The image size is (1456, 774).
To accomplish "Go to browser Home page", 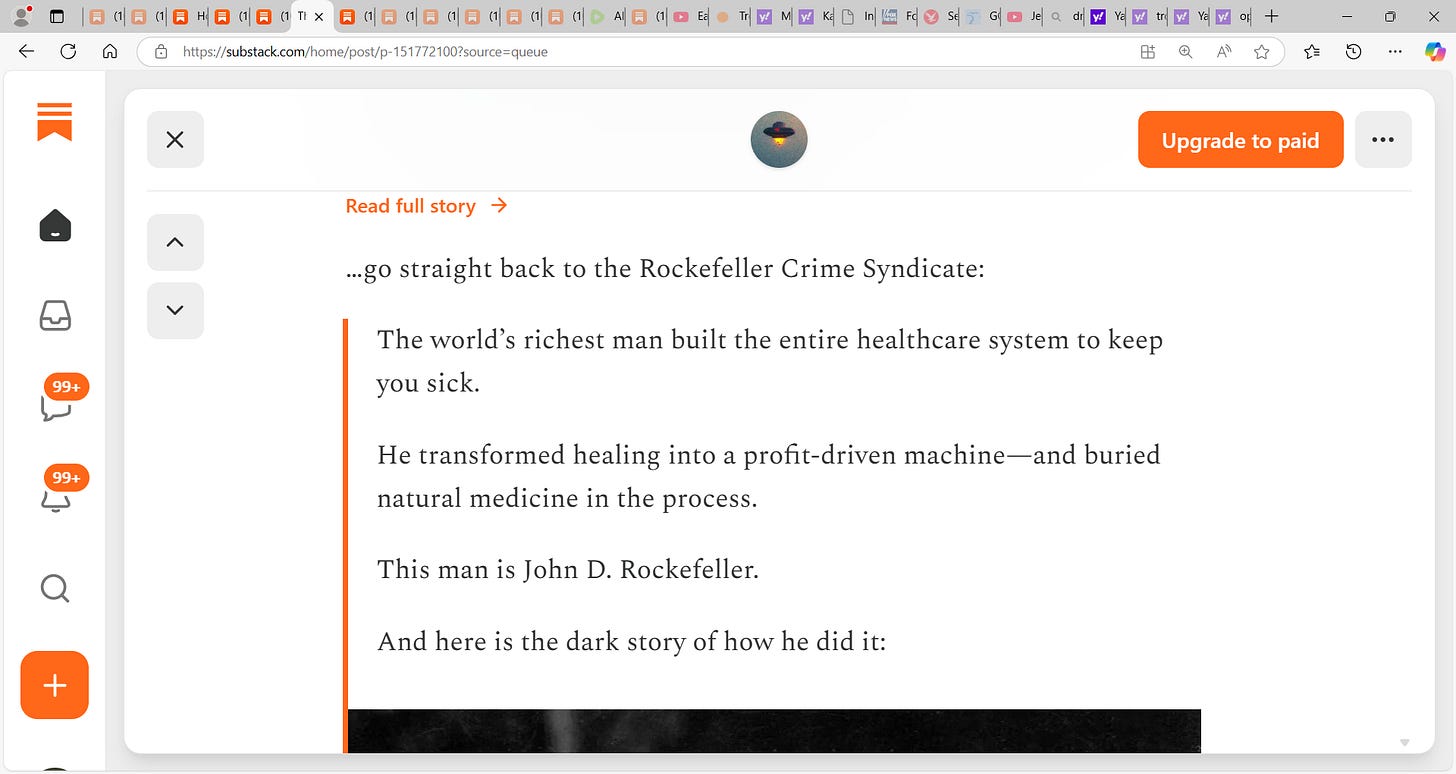I will click(x=110, y=52).
